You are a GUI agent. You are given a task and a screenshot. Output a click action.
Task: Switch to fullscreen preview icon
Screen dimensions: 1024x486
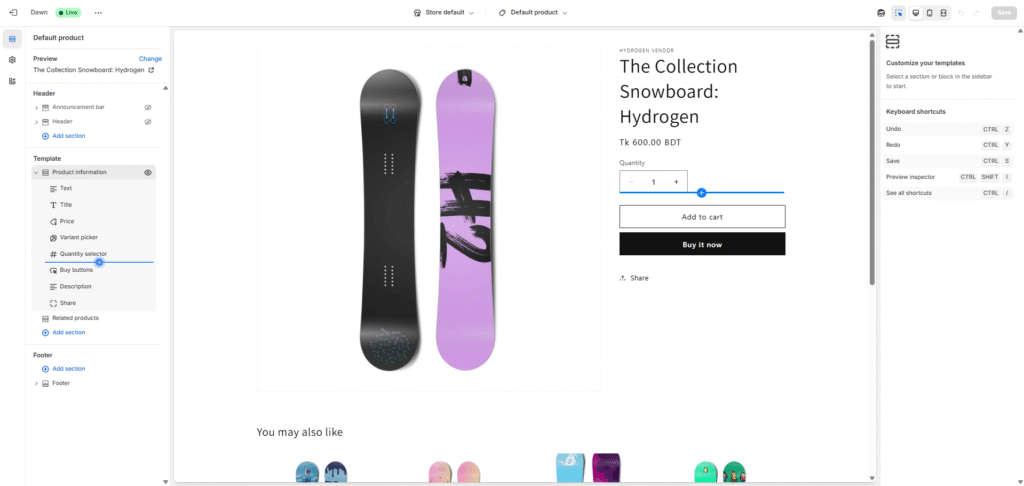click(x=944, y=13)
